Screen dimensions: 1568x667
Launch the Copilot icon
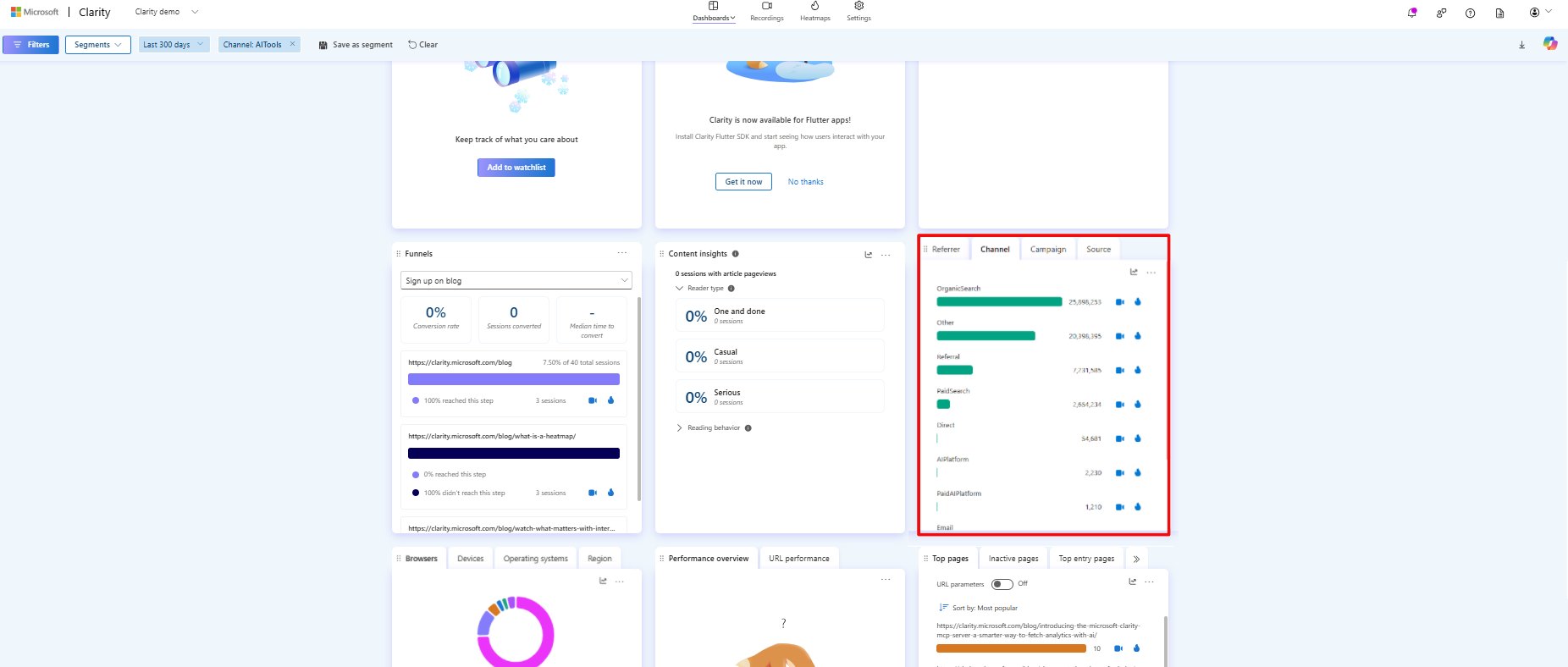pos(1550,44)
